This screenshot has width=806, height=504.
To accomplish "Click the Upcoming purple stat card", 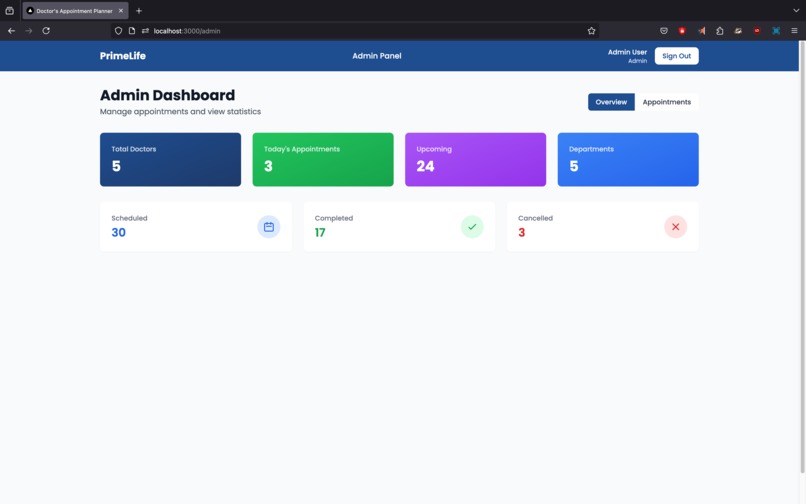I will tap(475, 159).
